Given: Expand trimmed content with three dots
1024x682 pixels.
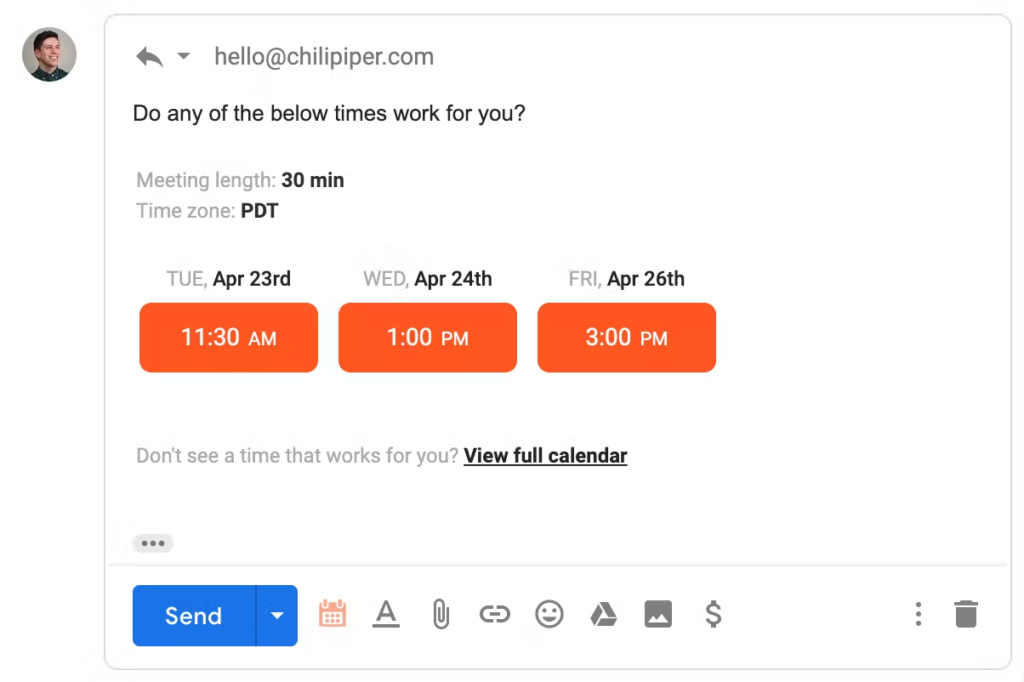Looking at the screenshot, I should tap(152, 542).
